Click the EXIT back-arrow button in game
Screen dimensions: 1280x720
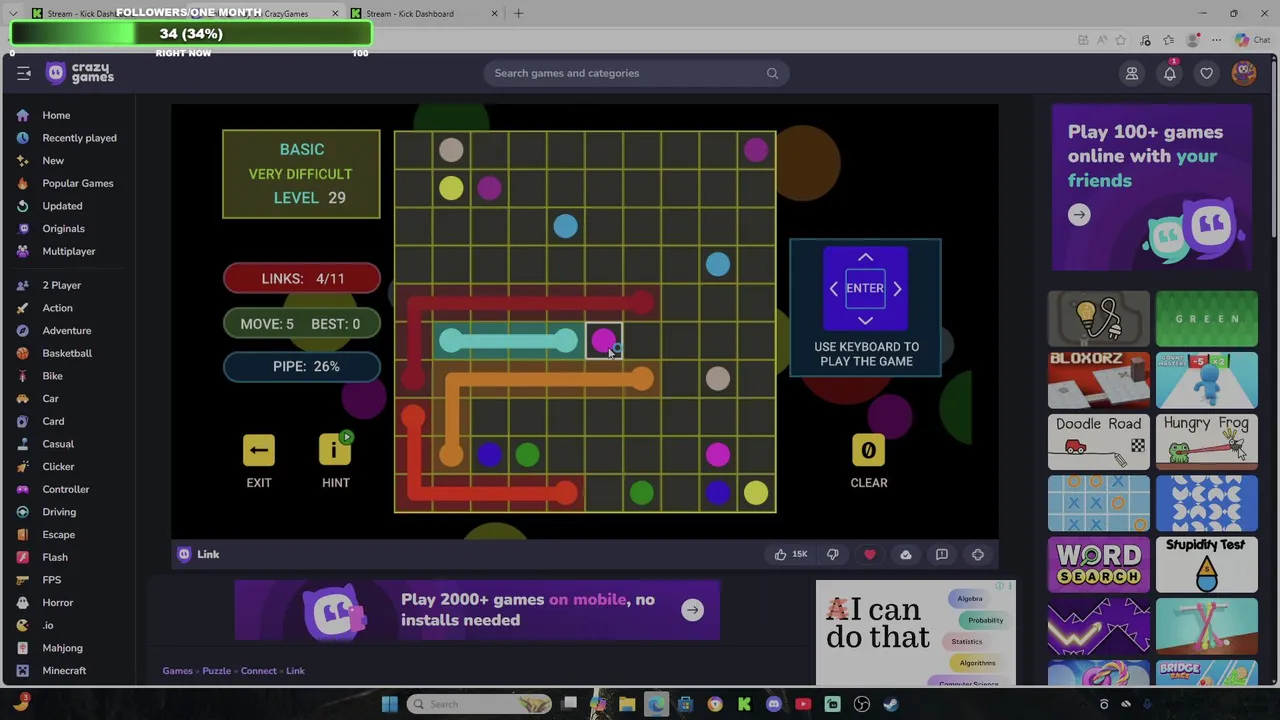pos(259,450)
